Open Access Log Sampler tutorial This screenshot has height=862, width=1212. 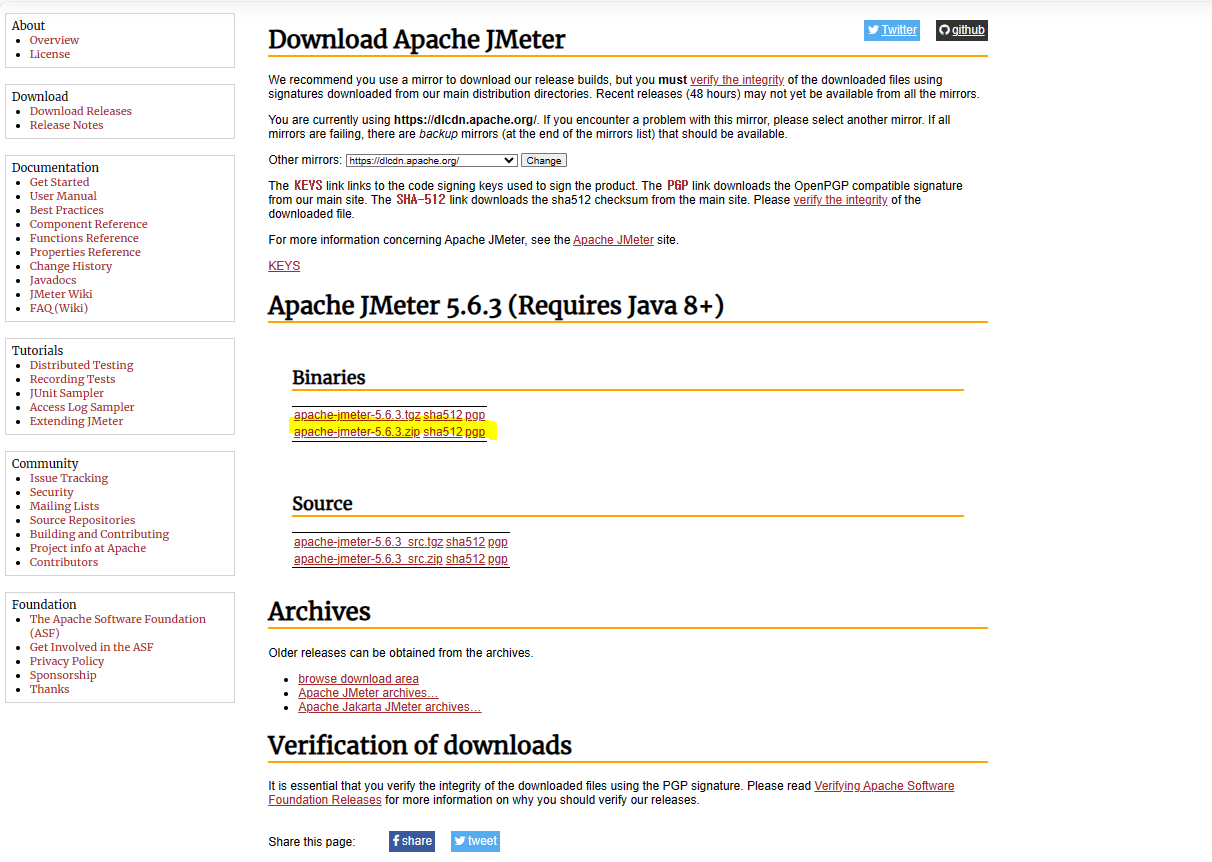coord(82,407)
